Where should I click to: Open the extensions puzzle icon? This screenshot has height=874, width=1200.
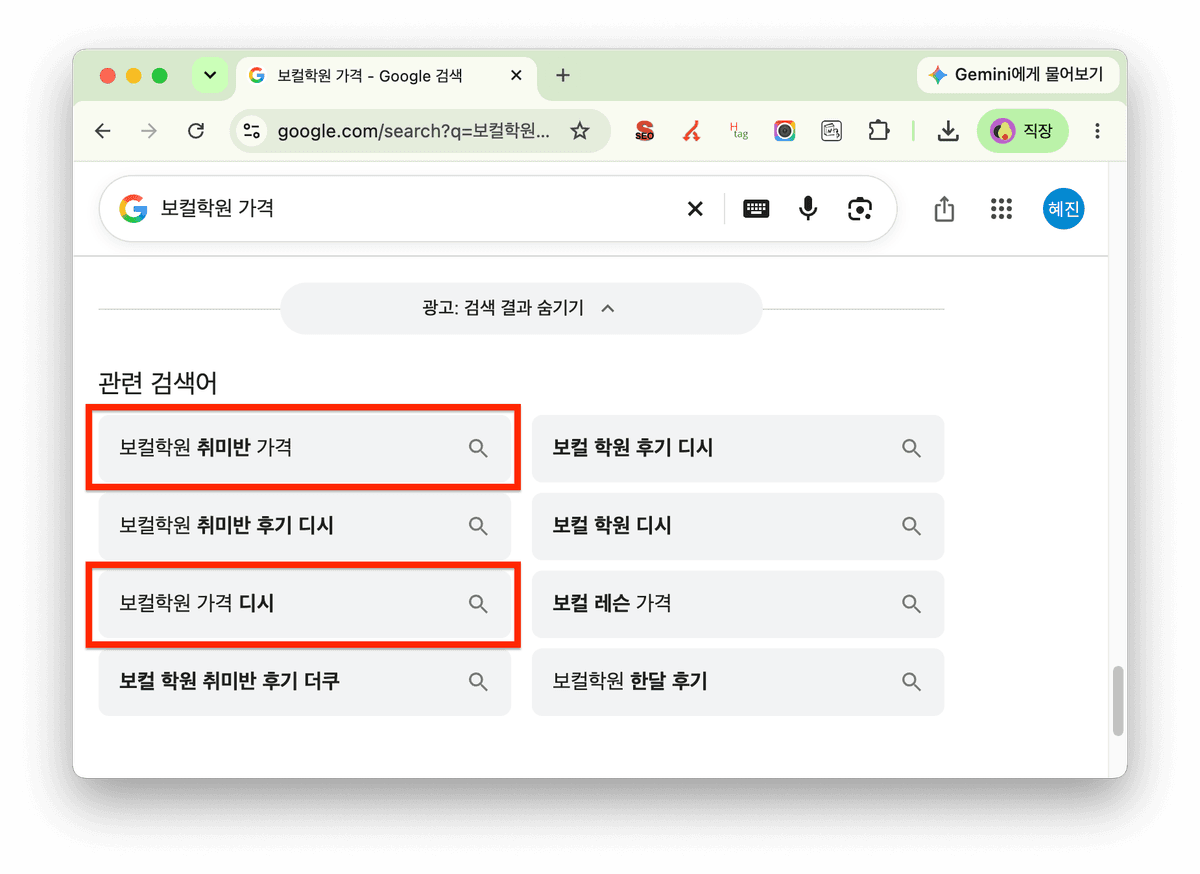click(x=878, y=131)
